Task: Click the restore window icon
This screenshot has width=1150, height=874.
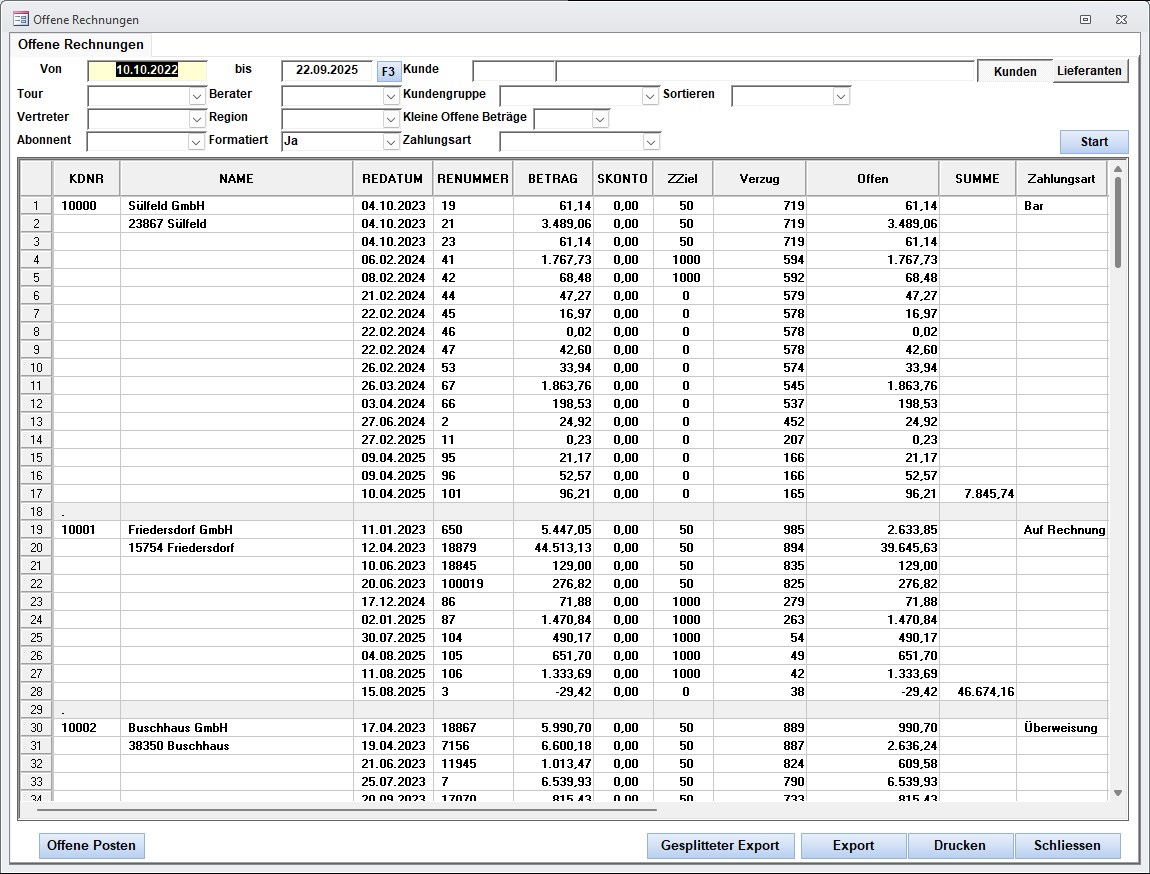Action: pyautogui.click(x=1085, y=19)
